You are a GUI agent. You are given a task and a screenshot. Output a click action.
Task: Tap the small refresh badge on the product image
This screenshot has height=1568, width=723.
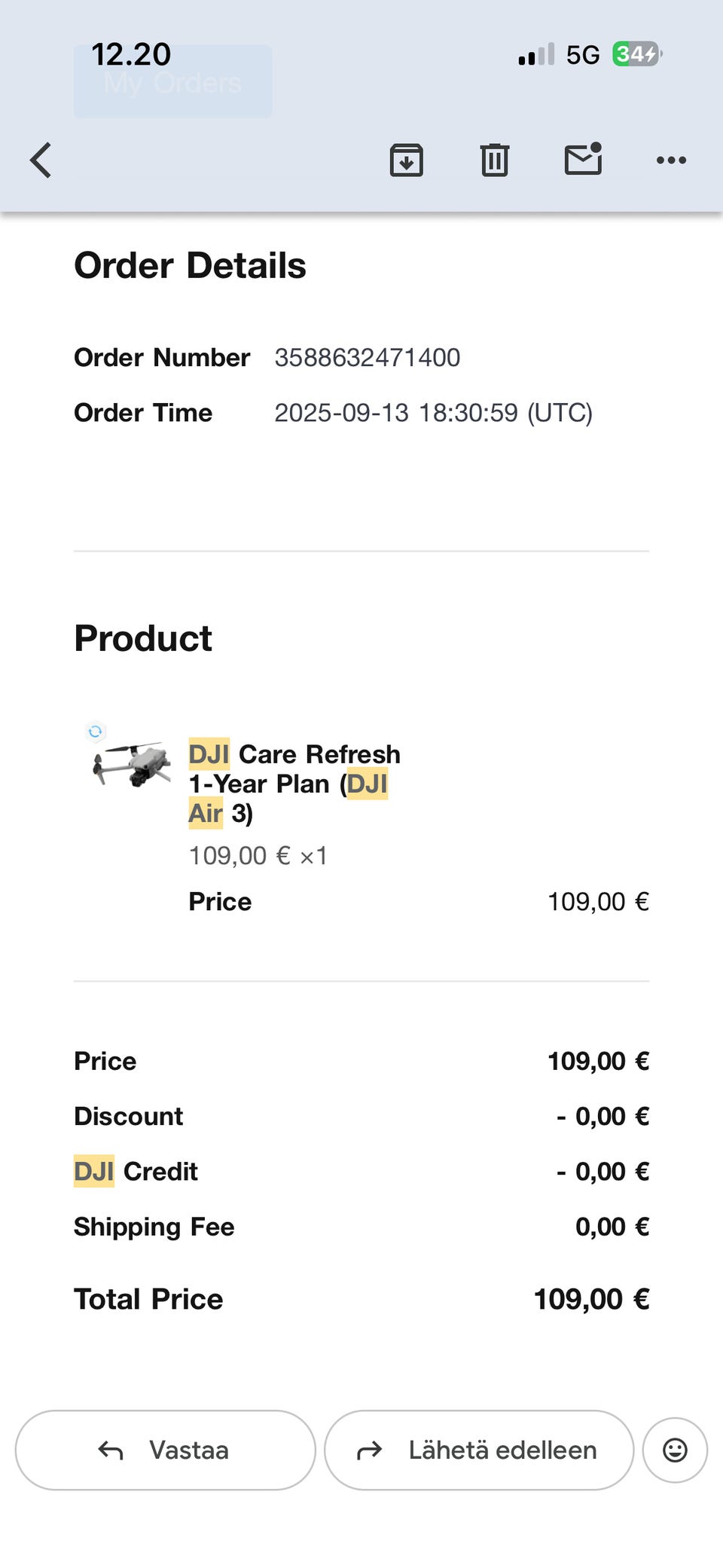pyautogui.click(x=95, y=731)
